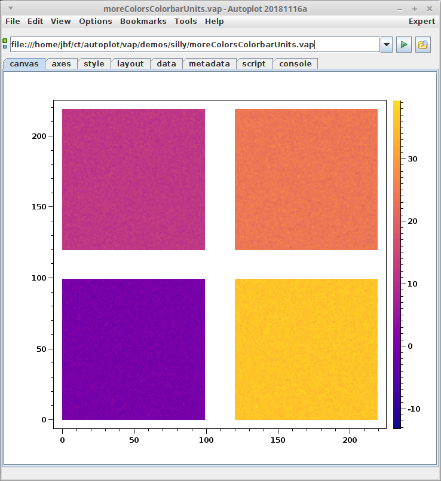Image resolution: width=441 pixels, height=481 pixels.
Task: Switch to the script tab
Action: click(x=254, y=64)
